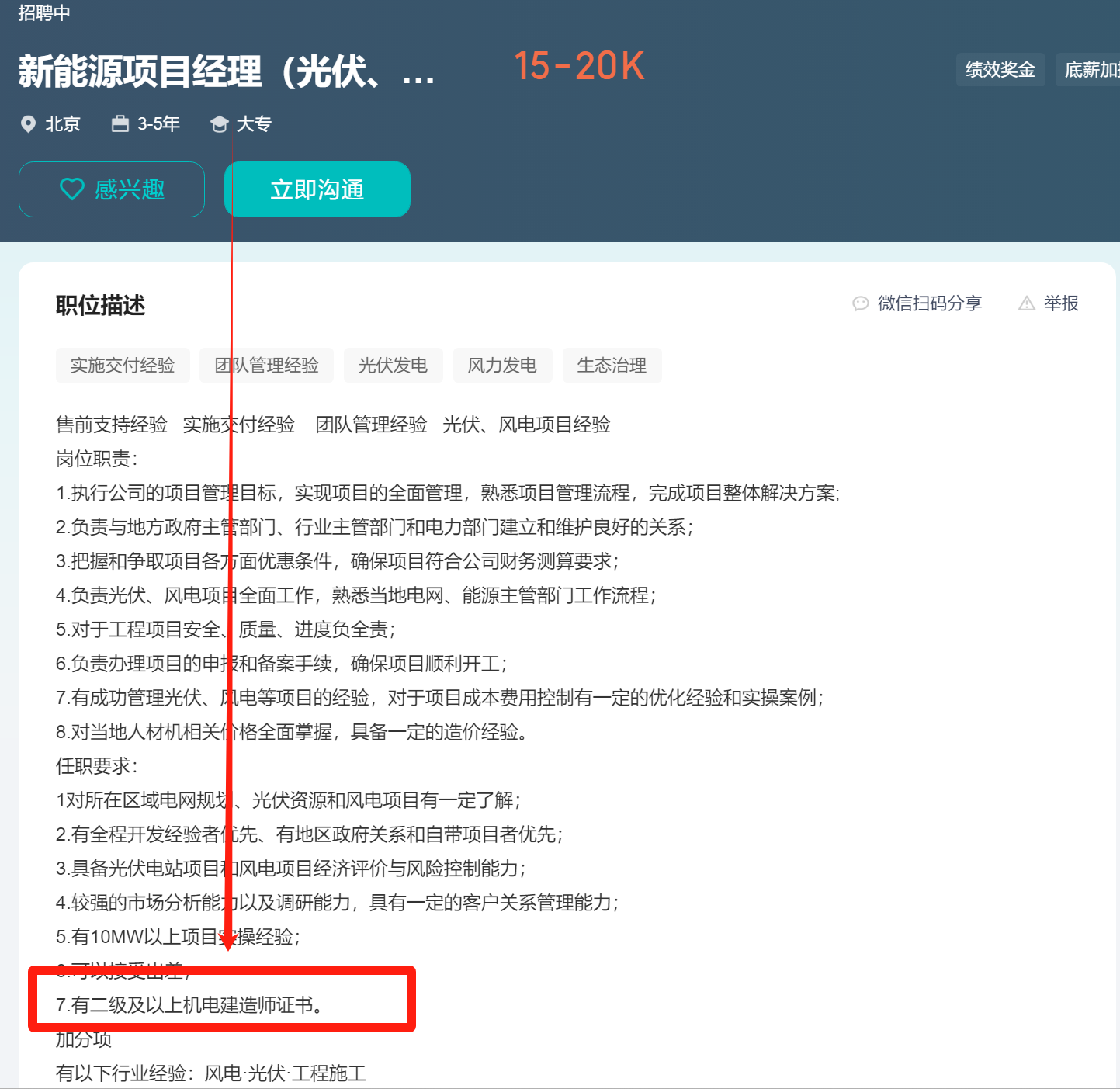1120x1089 pixels.
Task: Click the salary text 15-20K
Action: 579,66
